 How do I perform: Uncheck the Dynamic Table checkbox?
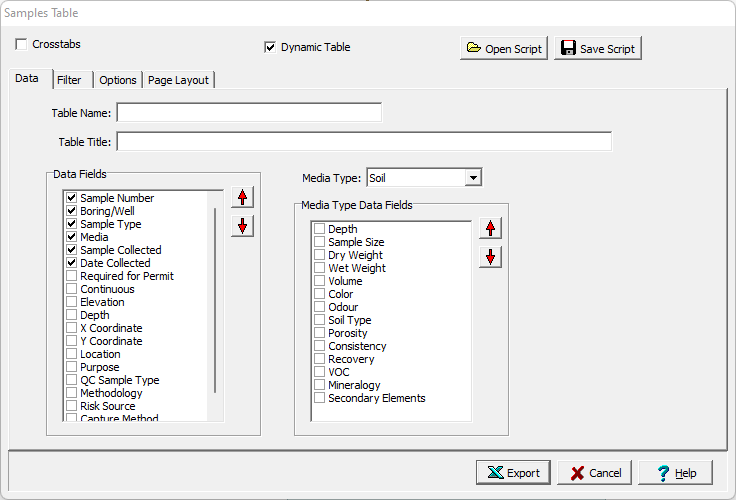coord(270,47)
